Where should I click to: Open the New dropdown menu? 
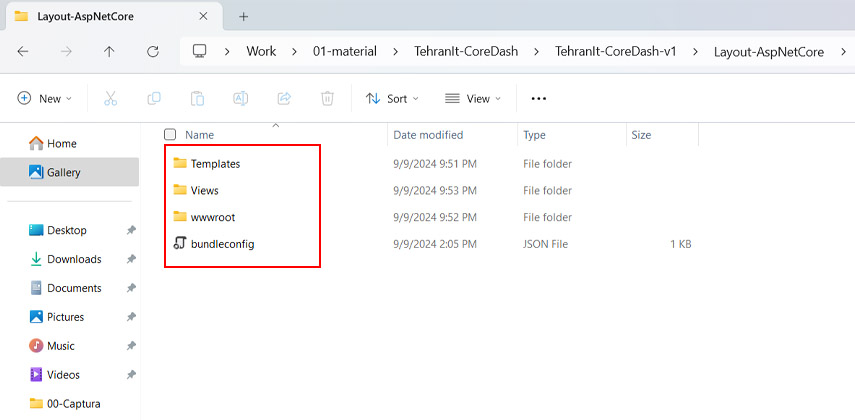(x=45, y=98)
